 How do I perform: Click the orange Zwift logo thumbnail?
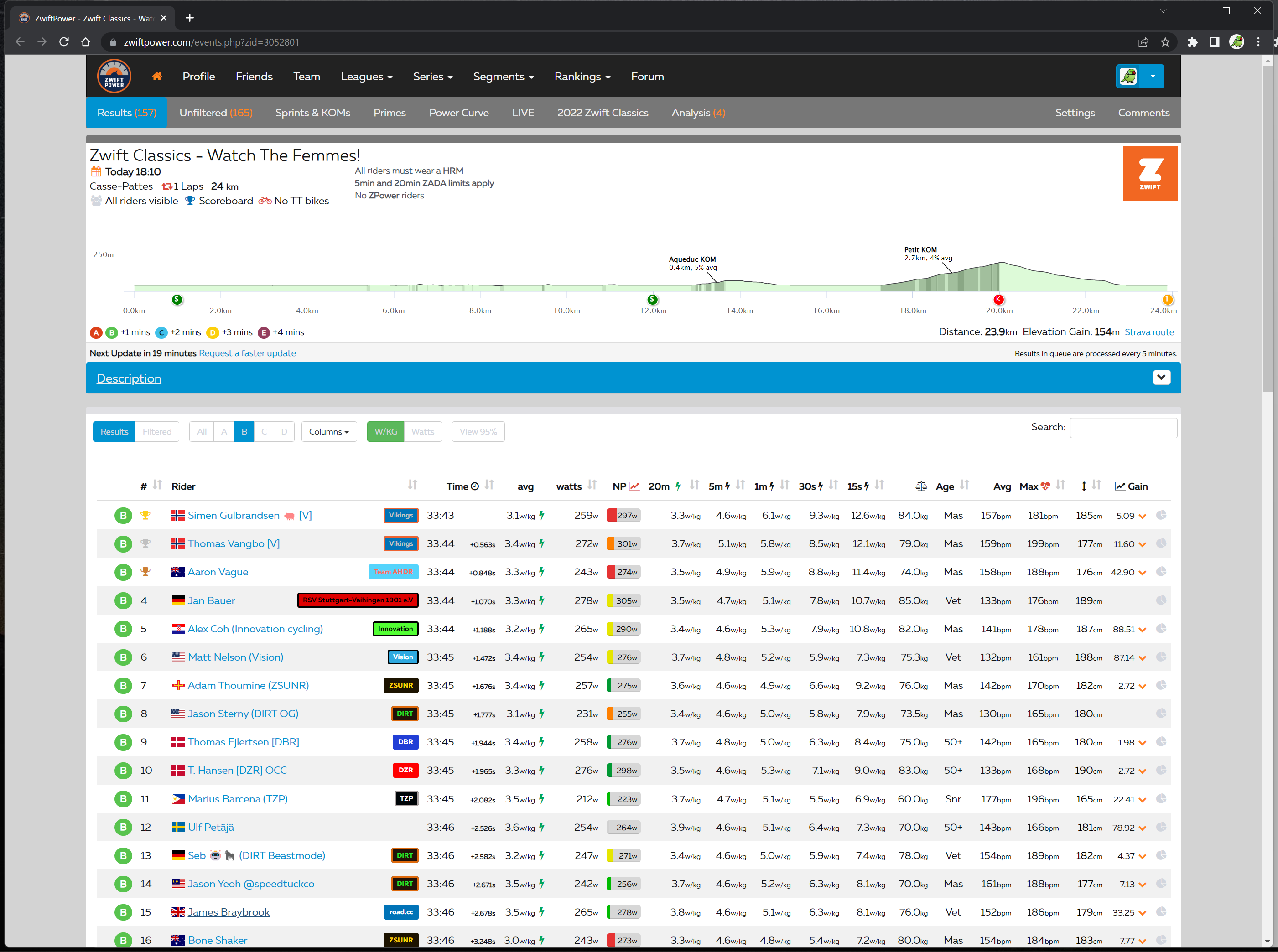pyautogui.click(x=1149, y=173)
